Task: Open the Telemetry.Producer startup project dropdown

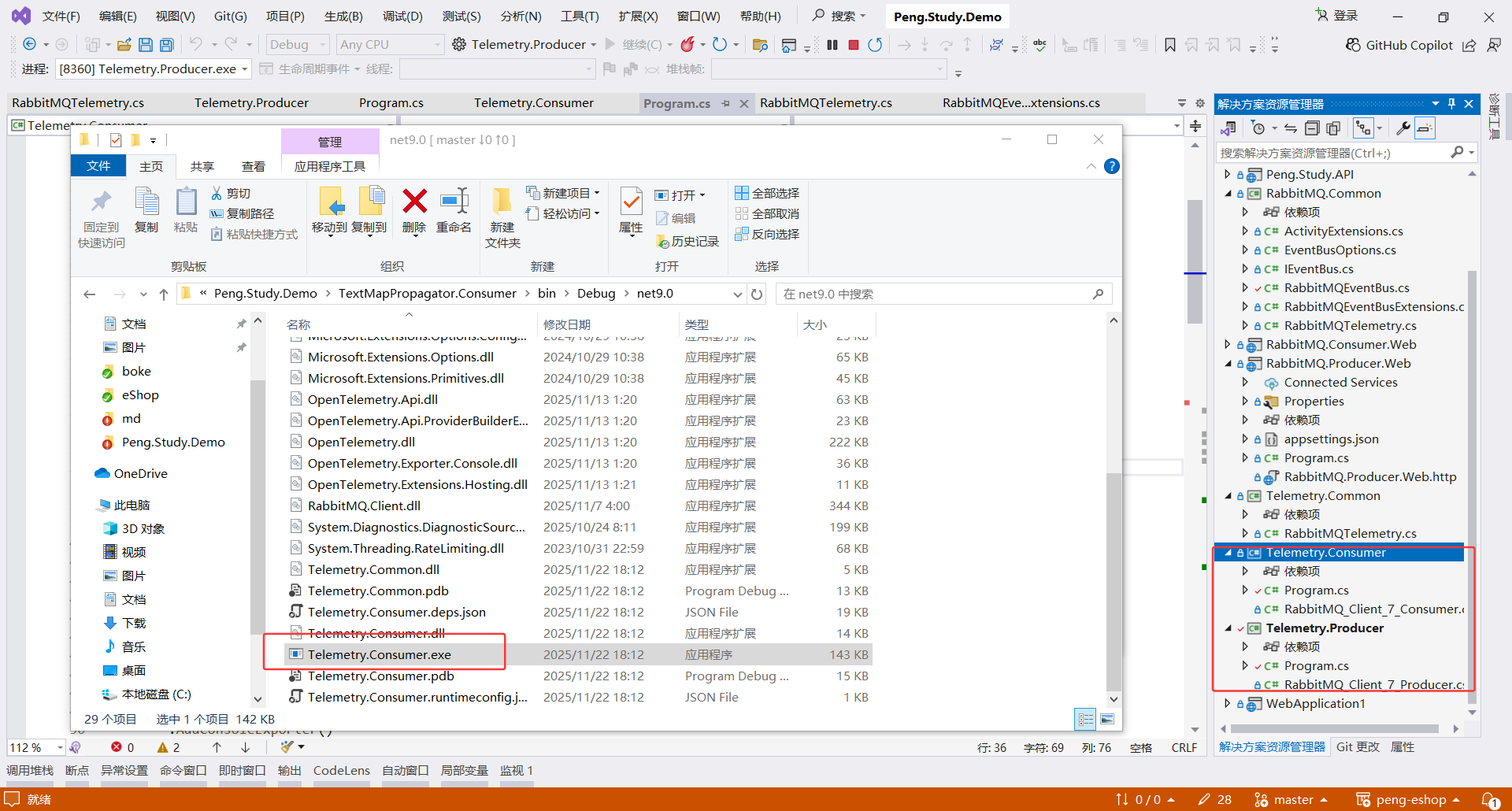Action: [x=593, y=45]
